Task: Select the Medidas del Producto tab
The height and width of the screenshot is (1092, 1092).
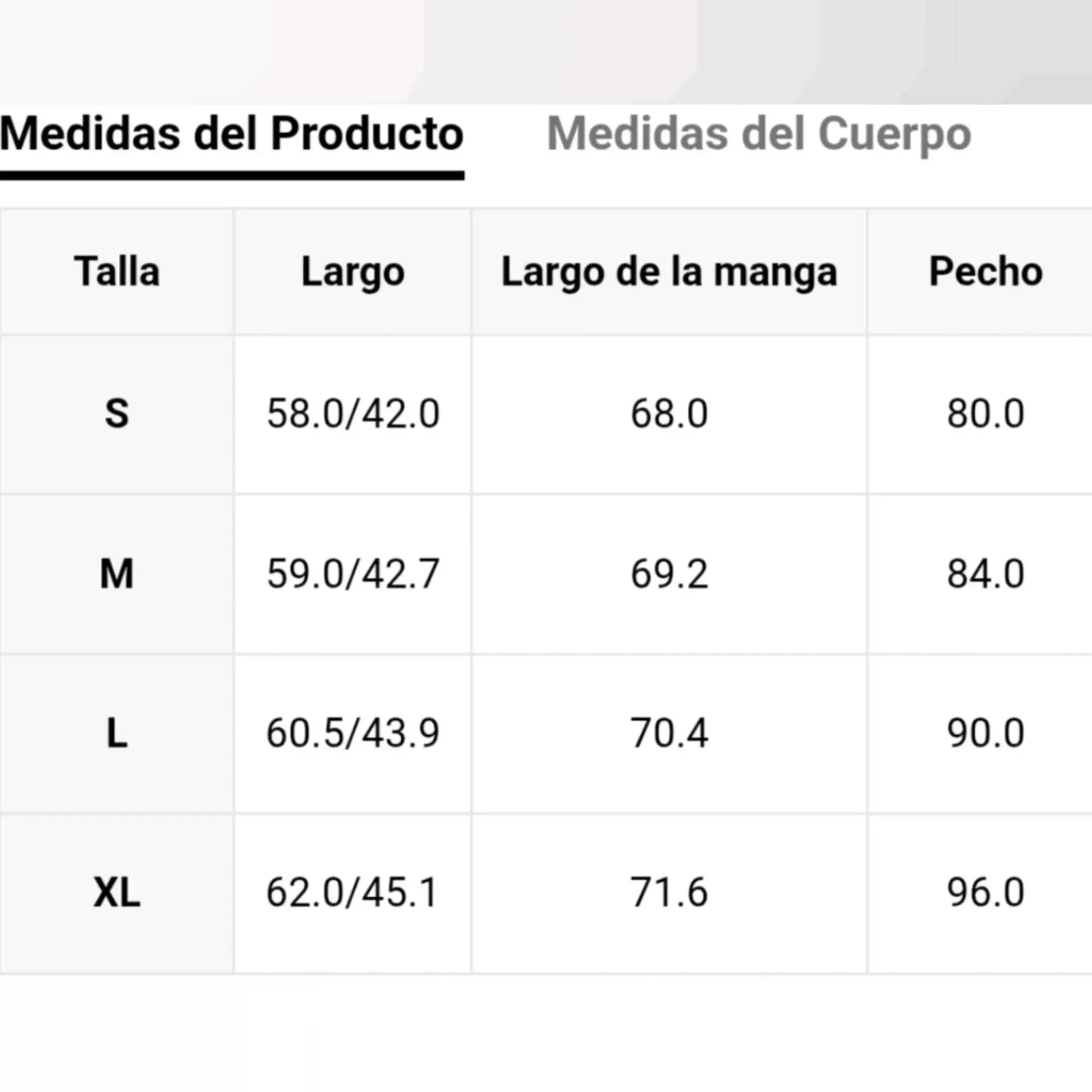Action: [232, 134]
